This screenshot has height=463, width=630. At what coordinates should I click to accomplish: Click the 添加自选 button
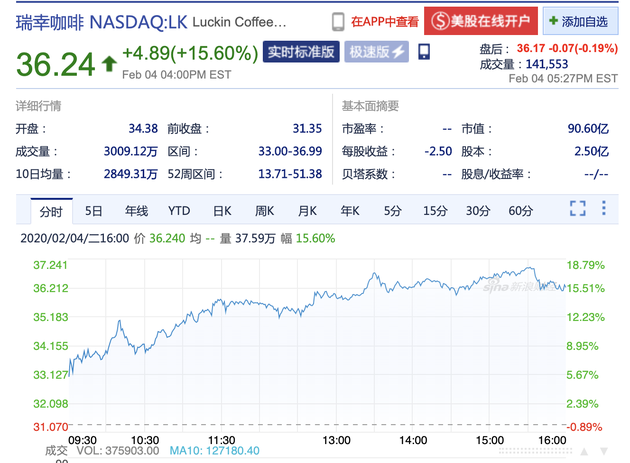pos(580,21)
